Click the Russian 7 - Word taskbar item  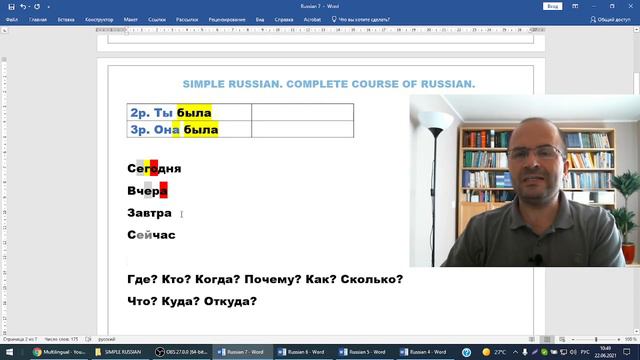pyautogui.click(x=242, y=352)
